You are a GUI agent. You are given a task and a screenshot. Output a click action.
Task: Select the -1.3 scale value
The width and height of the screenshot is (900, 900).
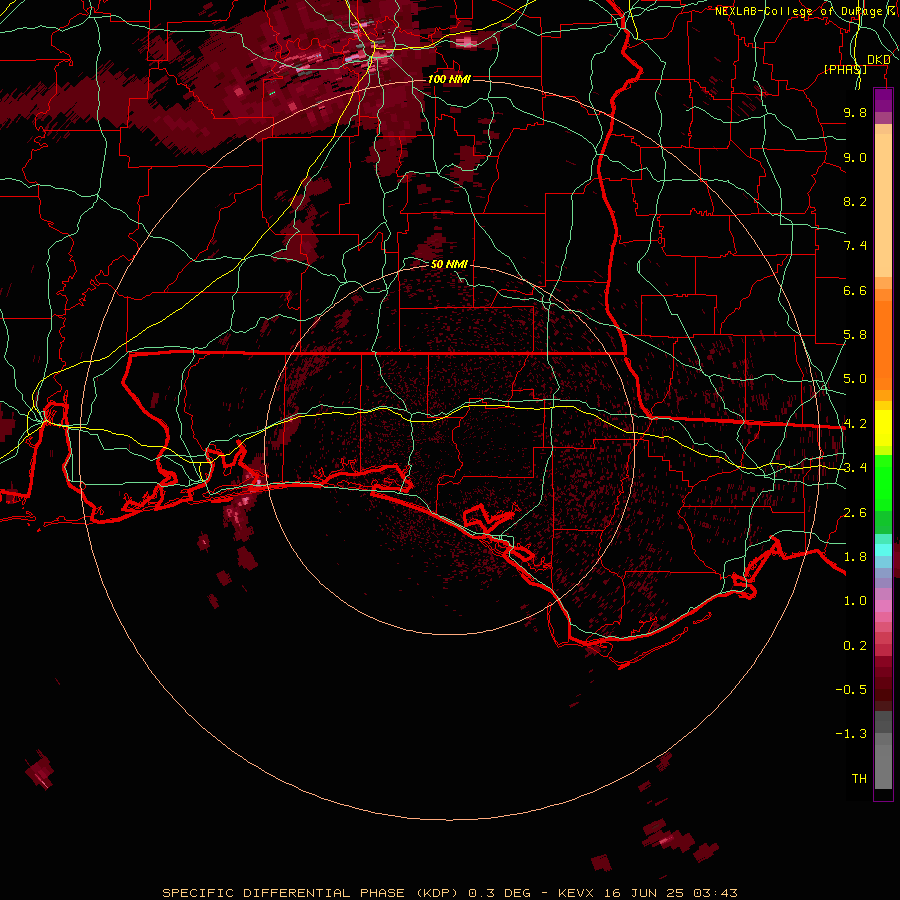(x=851, y=734)
